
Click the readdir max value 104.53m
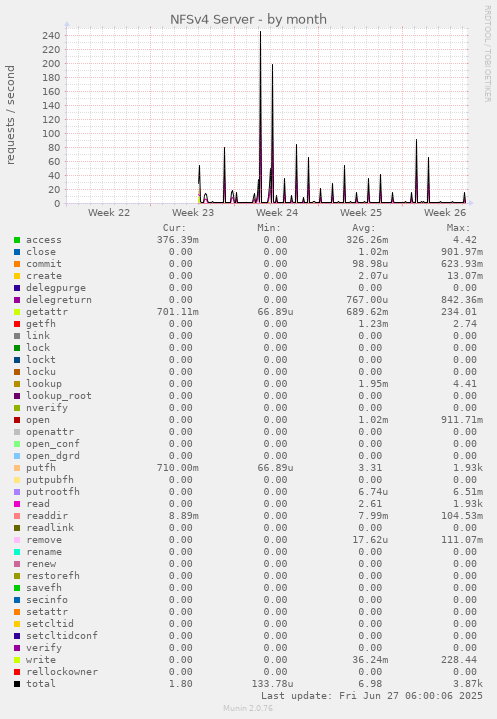coord(462,516)
